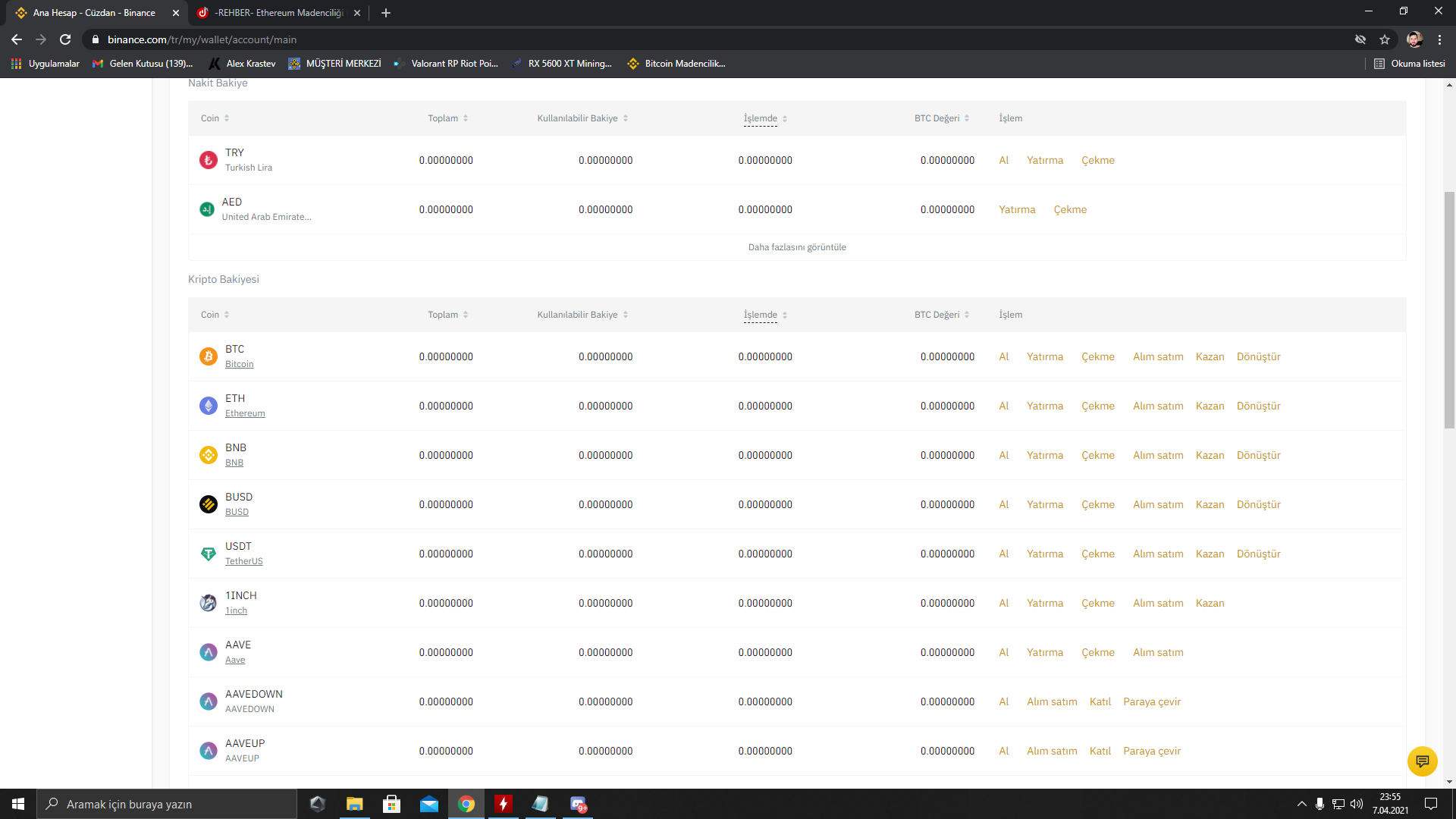Switch to the REHBER Ethereum Madenciliği tab
1456x819 pixels.
coord(278,13)
